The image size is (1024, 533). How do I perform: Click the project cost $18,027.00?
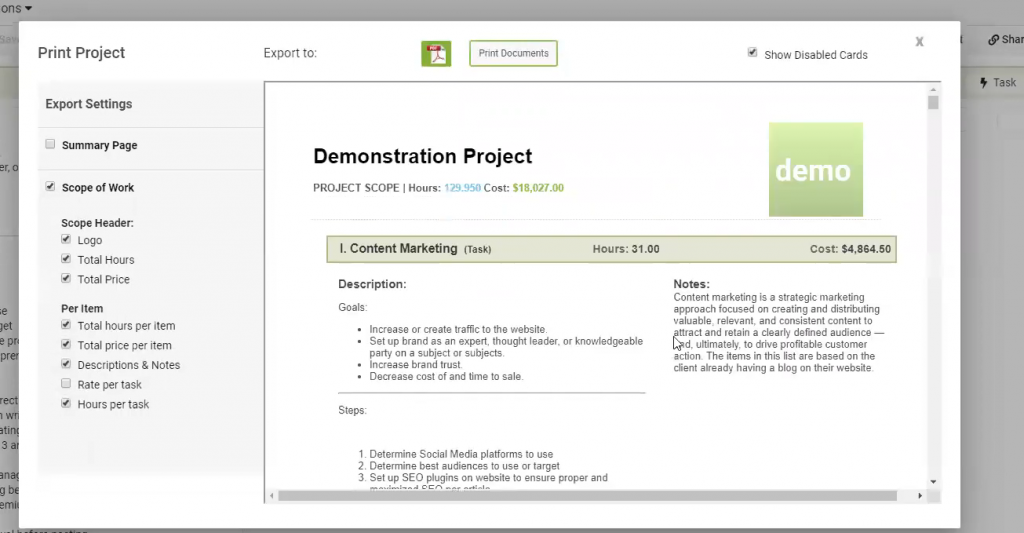click(538, 188)
